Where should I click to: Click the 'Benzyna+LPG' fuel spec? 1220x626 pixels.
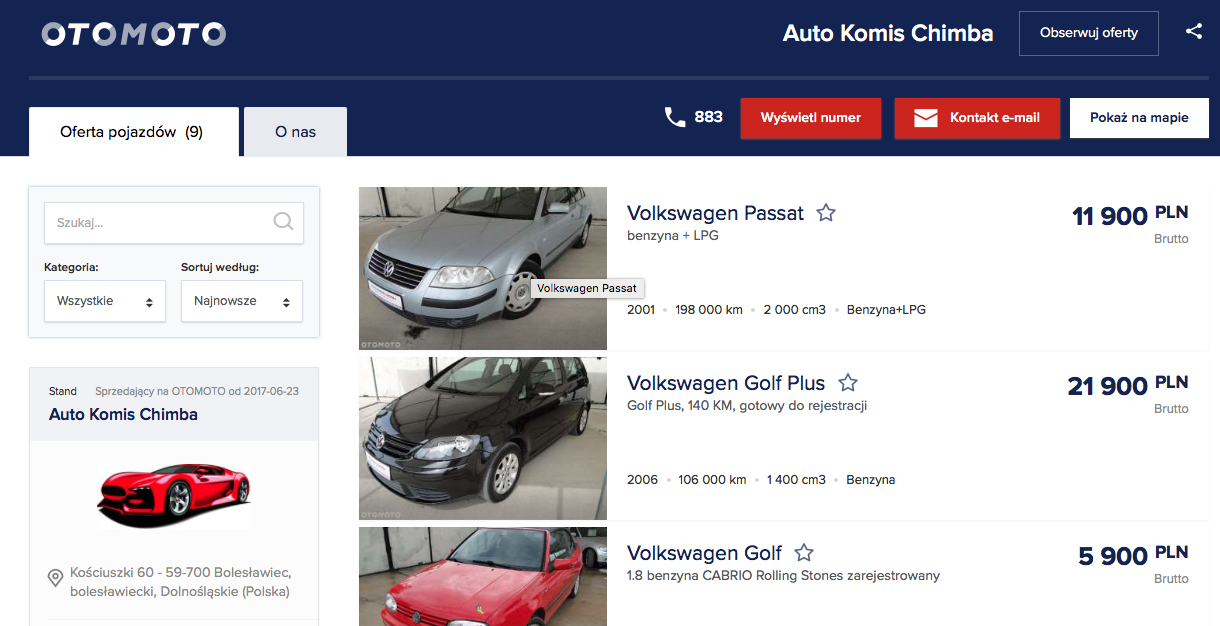[886, 310]
